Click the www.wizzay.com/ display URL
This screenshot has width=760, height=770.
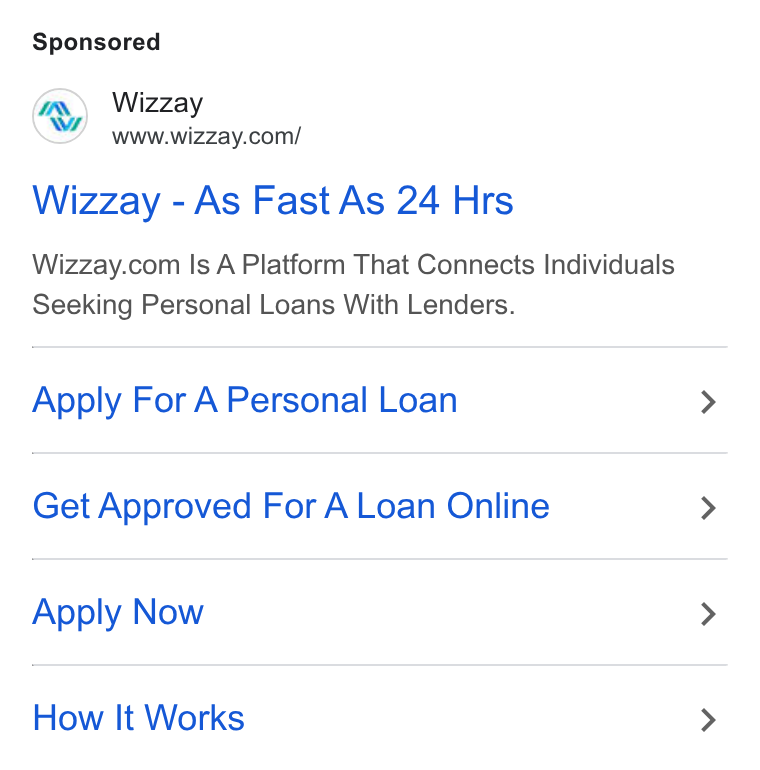206,137
